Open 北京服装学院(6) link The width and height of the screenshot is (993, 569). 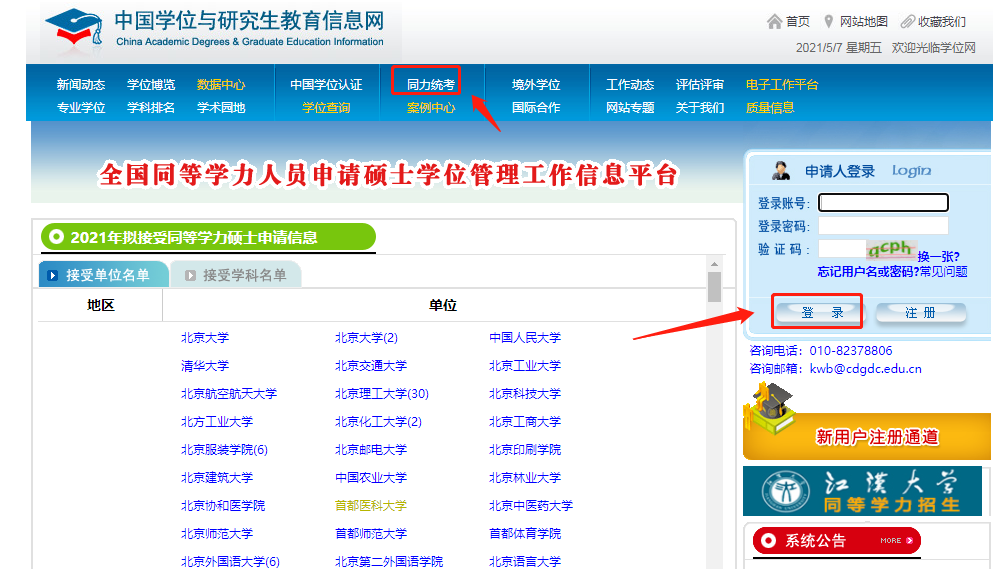(224, 449)
